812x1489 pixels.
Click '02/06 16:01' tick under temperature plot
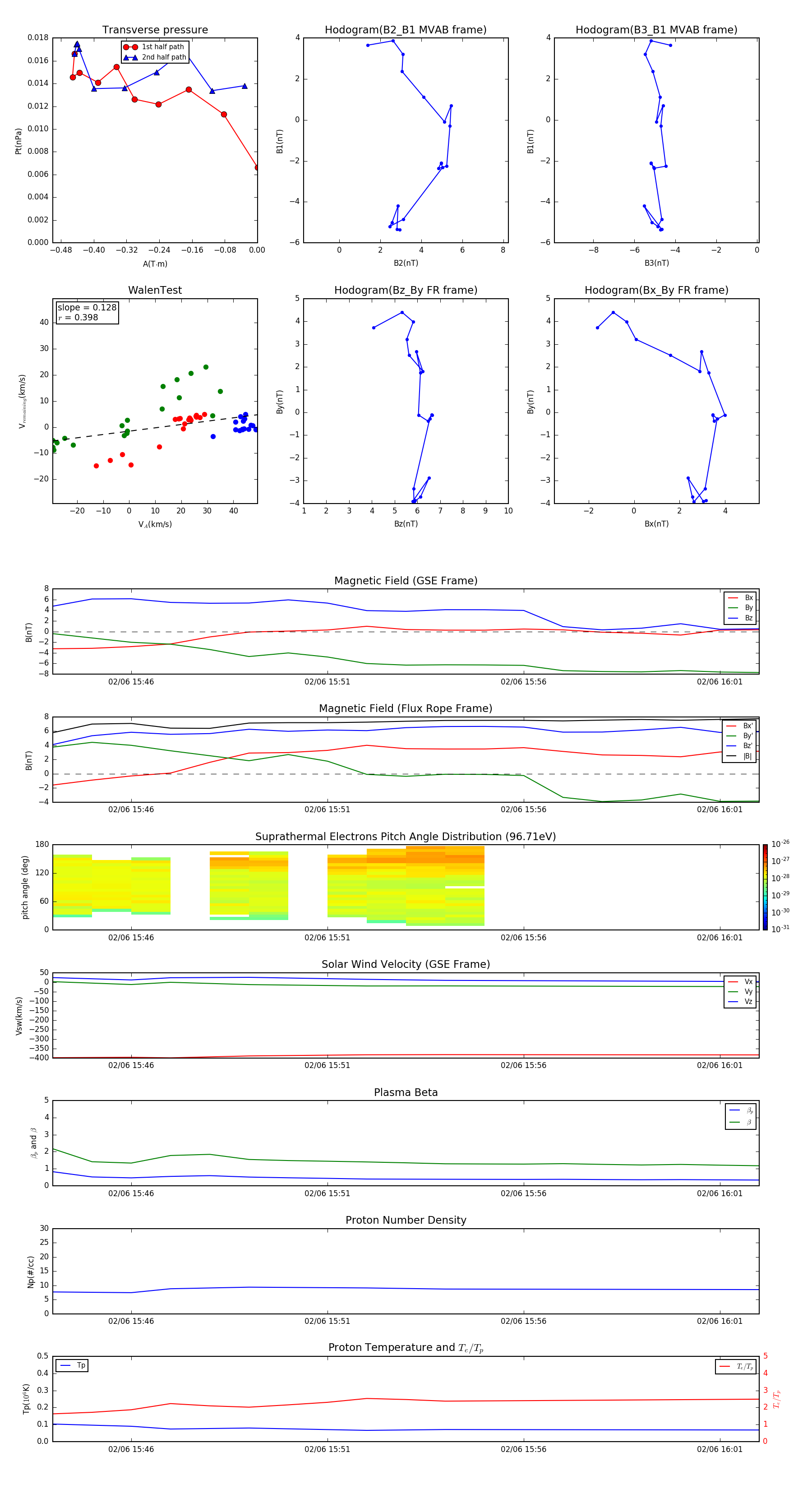(720, 1449)
